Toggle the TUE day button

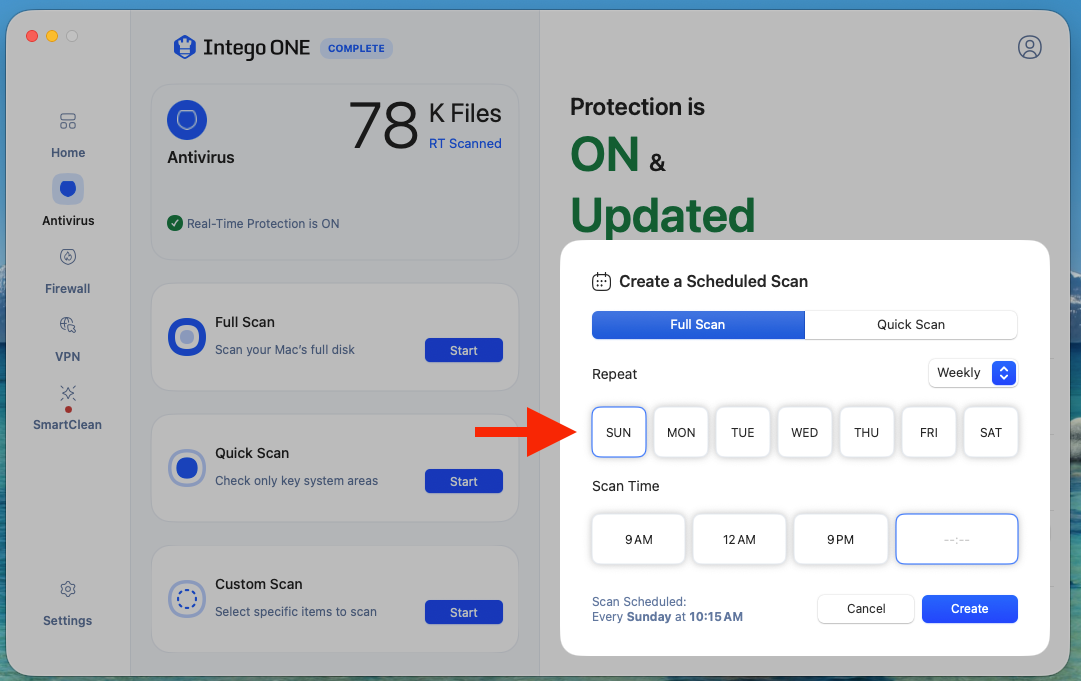pos(742,432)
